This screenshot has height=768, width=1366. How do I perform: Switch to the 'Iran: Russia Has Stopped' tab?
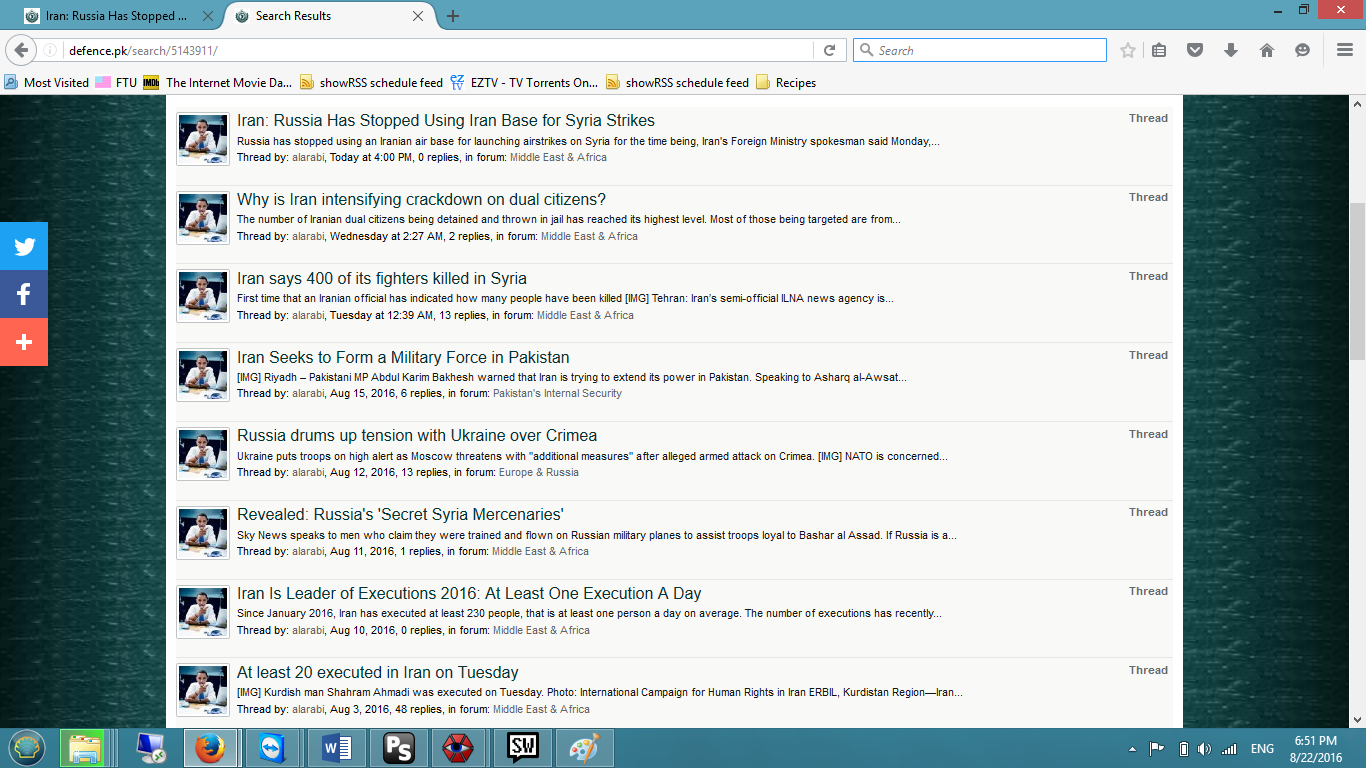117,16
